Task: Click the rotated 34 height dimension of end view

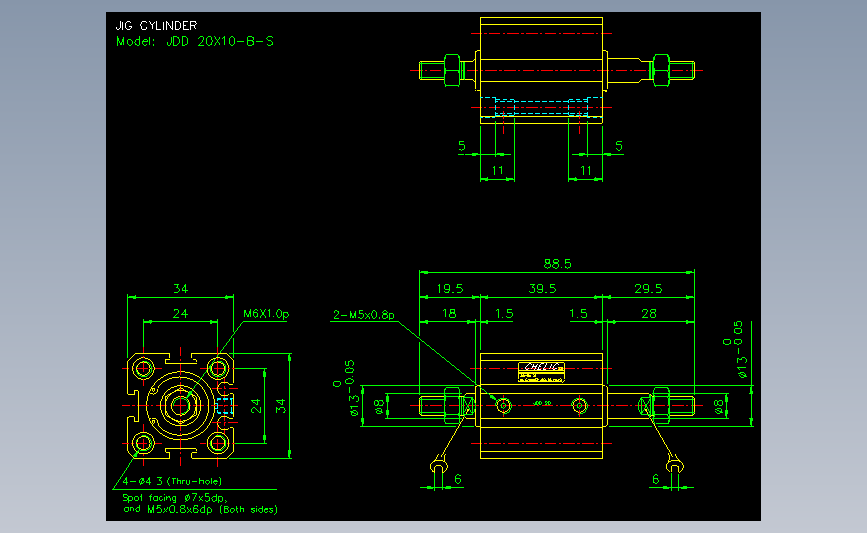Action: pyautogui.click(x=281, y=406)
